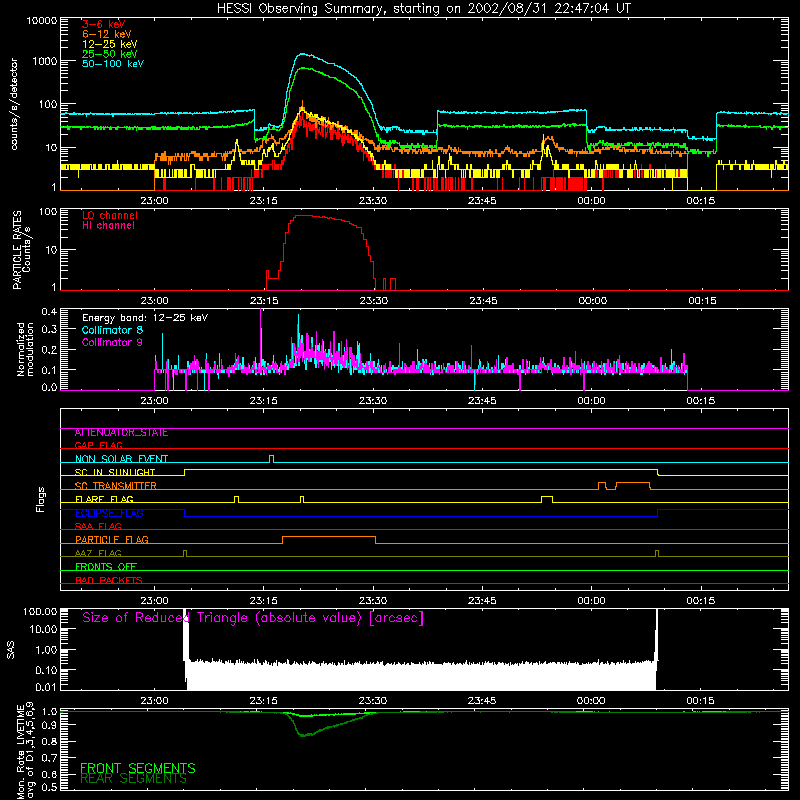The image size is (800, 800).
Task: Click the 'Energy band: 12-25 keV' label
Action: [x=145, y=318]
